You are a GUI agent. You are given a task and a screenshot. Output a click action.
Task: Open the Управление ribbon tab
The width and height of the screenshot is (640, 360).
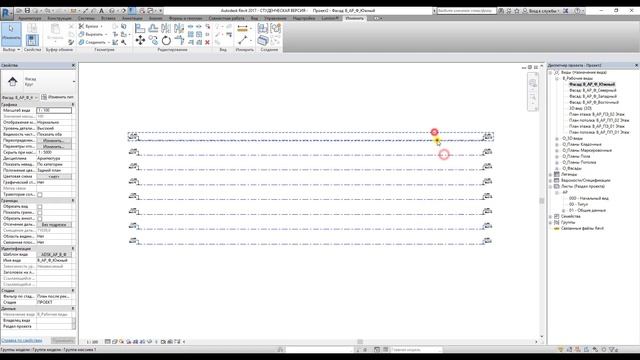[x=275, y=18]
